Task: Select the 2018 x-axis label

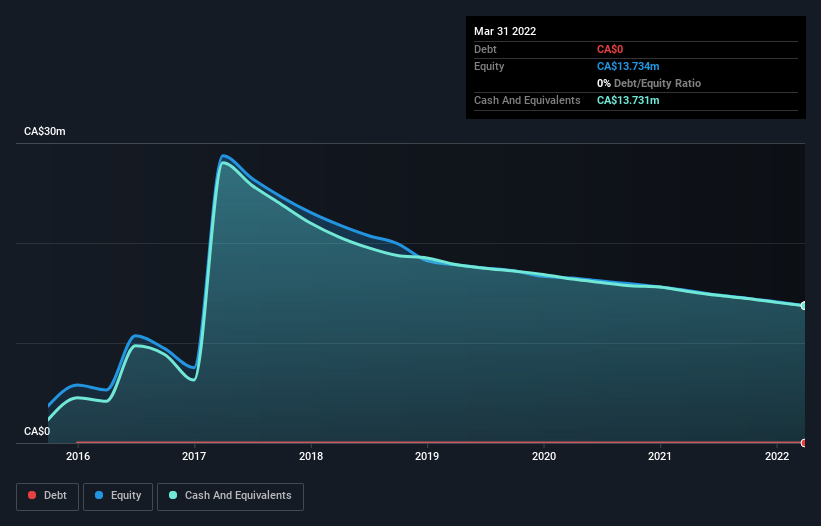Action: 311,456
